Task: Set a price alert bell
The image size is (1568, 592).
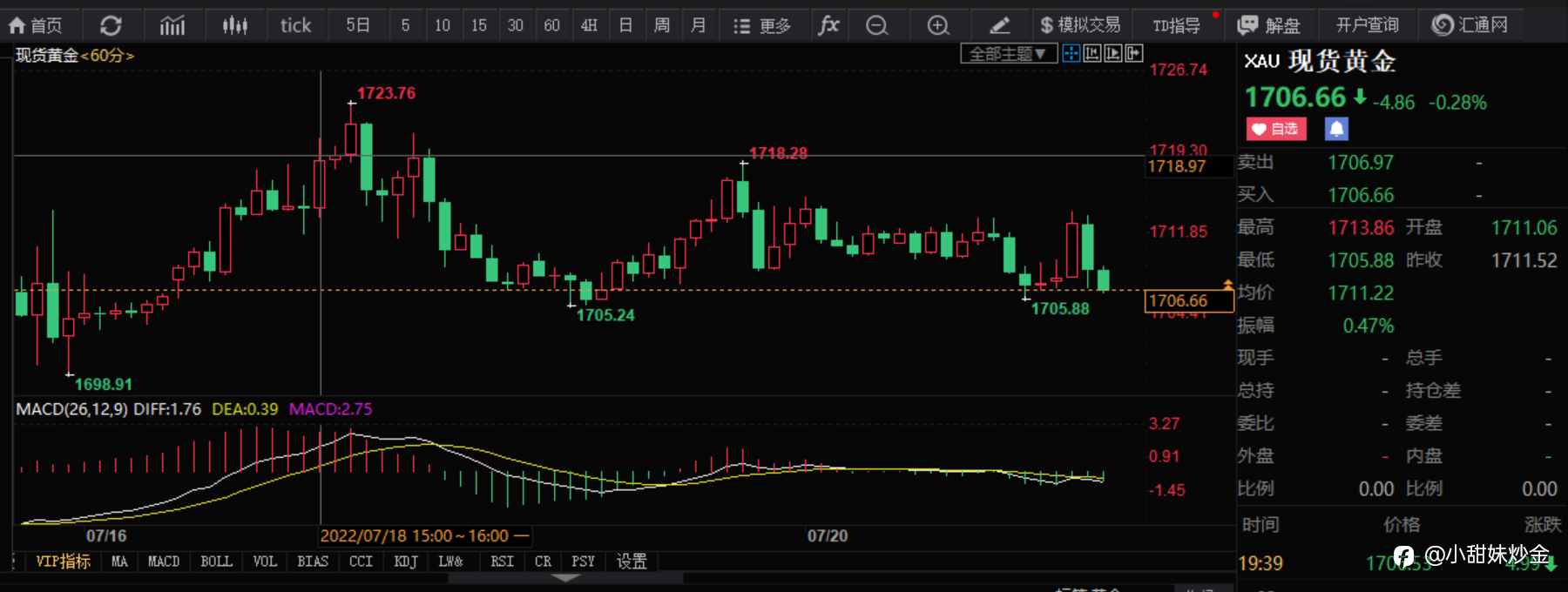Action: pyautogui.click(x=1336, y=129)
